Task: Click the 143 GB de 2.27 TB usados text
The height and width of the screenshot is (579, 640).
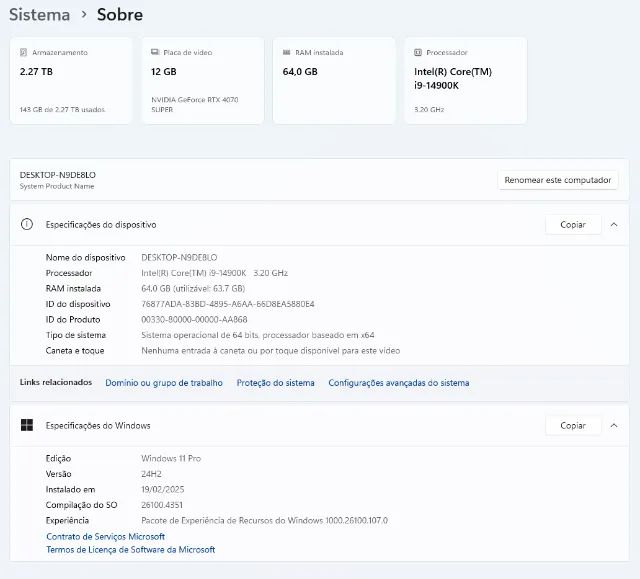Action: (62, 109)
